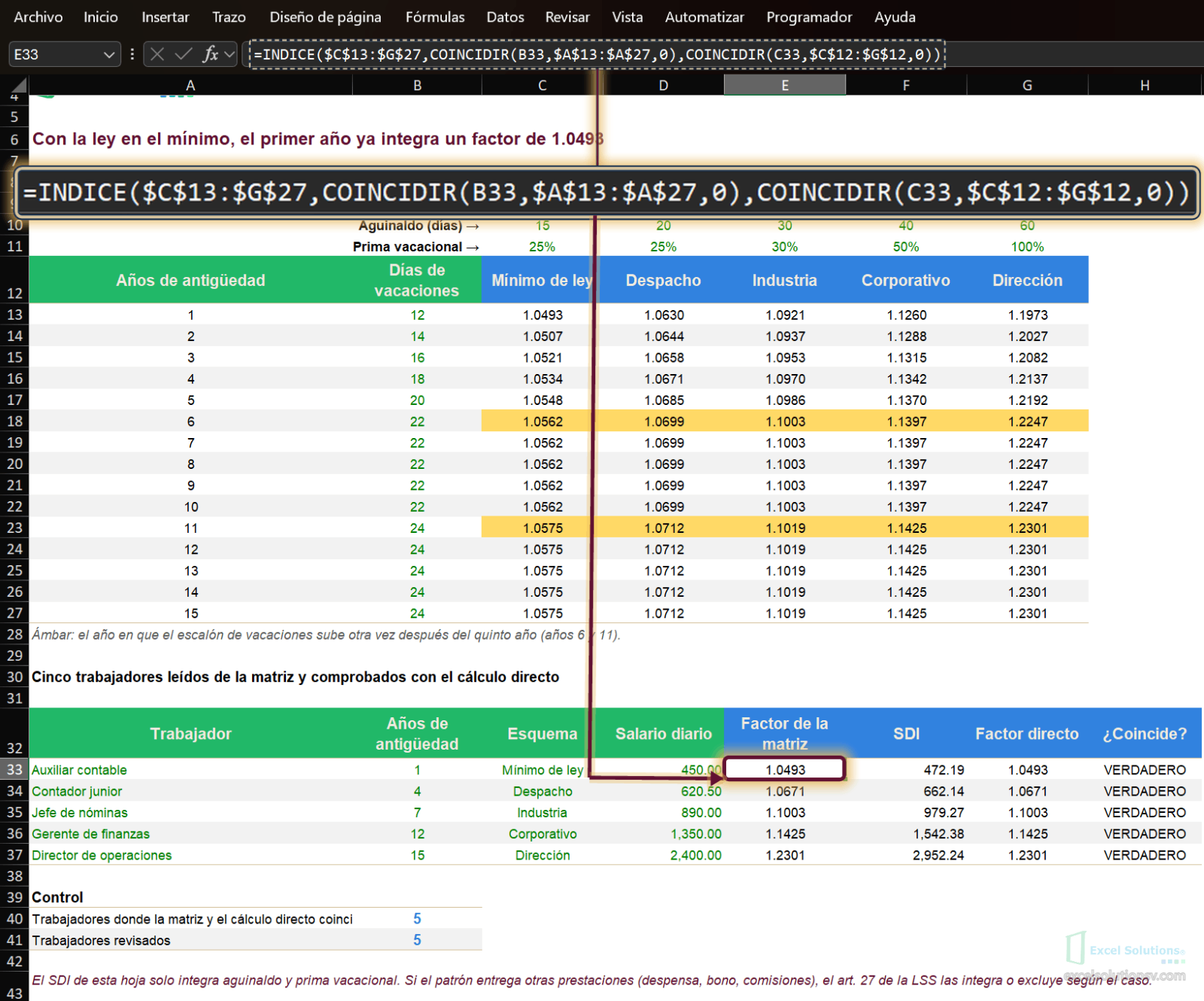Switch to the Insertar tab
The image size is (1204, 1001).
[166, 17]
